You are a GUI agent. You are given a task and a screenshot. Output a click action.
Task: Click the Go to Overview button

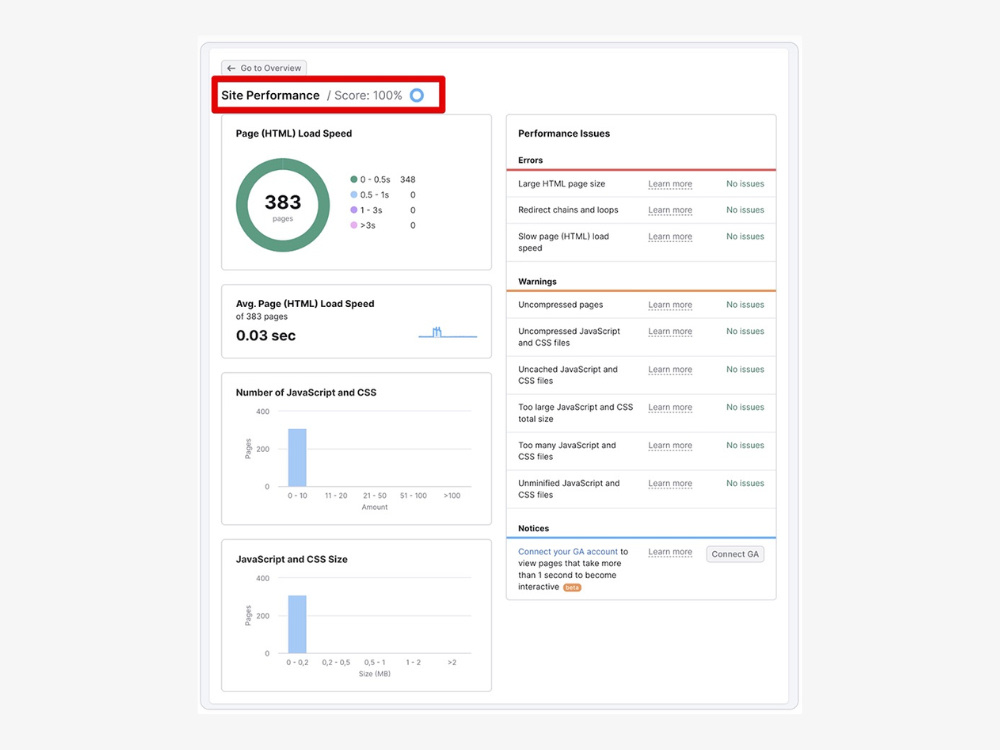click(x=264, y=68)
